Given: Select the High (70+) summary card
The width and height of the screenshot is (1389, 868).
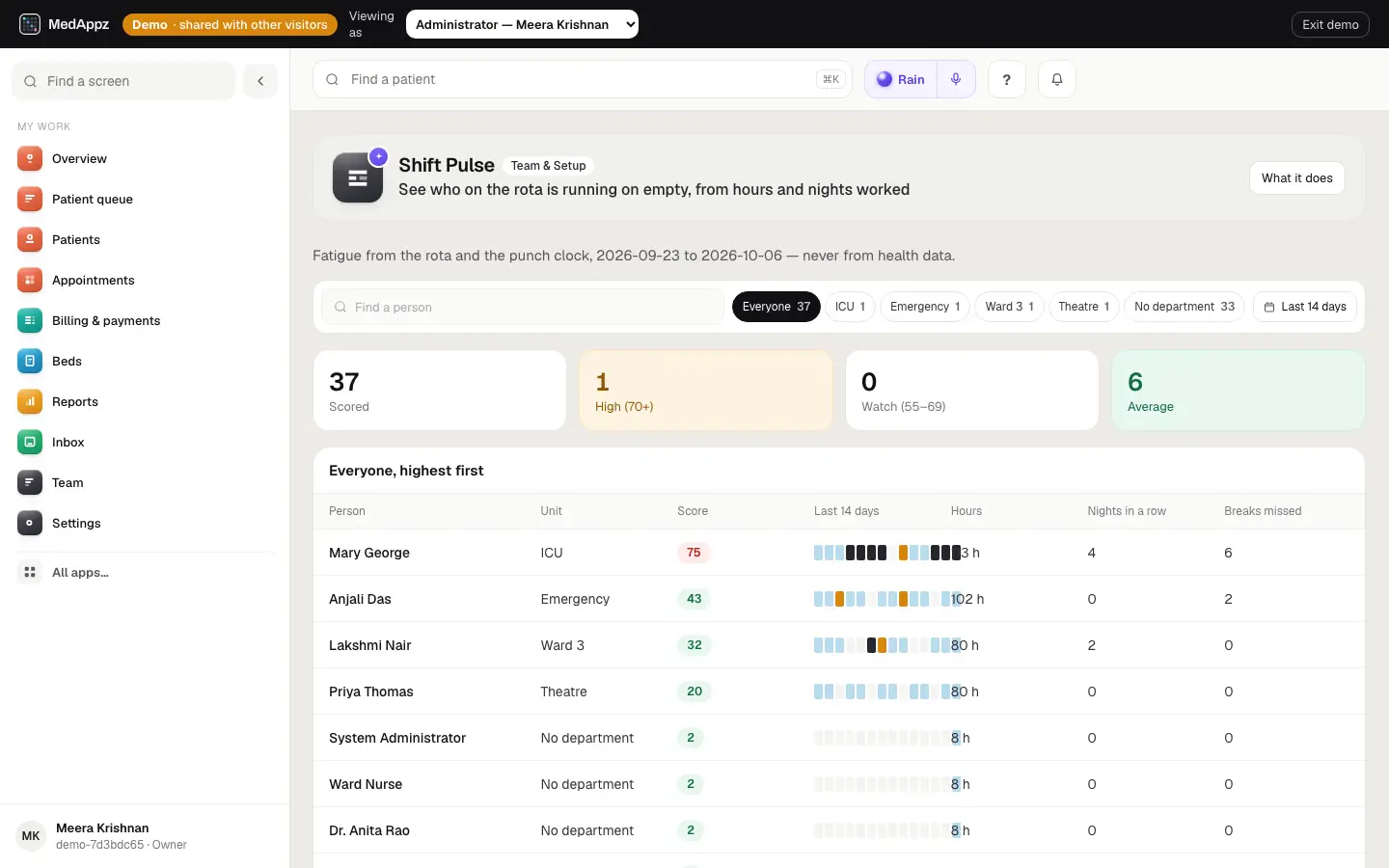Looking at the screenshot, I should tap(706, 390).
